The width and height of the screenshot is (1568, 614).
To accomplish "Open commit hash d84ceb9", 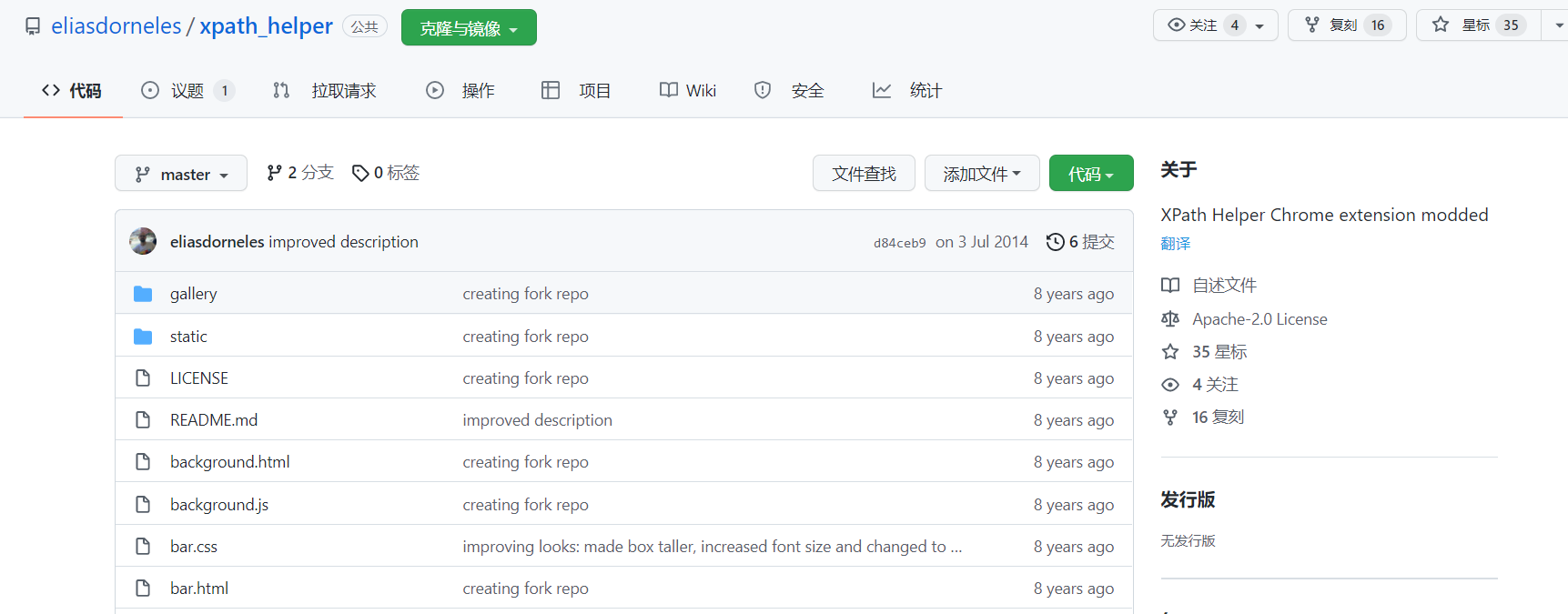I will (x=899, y=243).
